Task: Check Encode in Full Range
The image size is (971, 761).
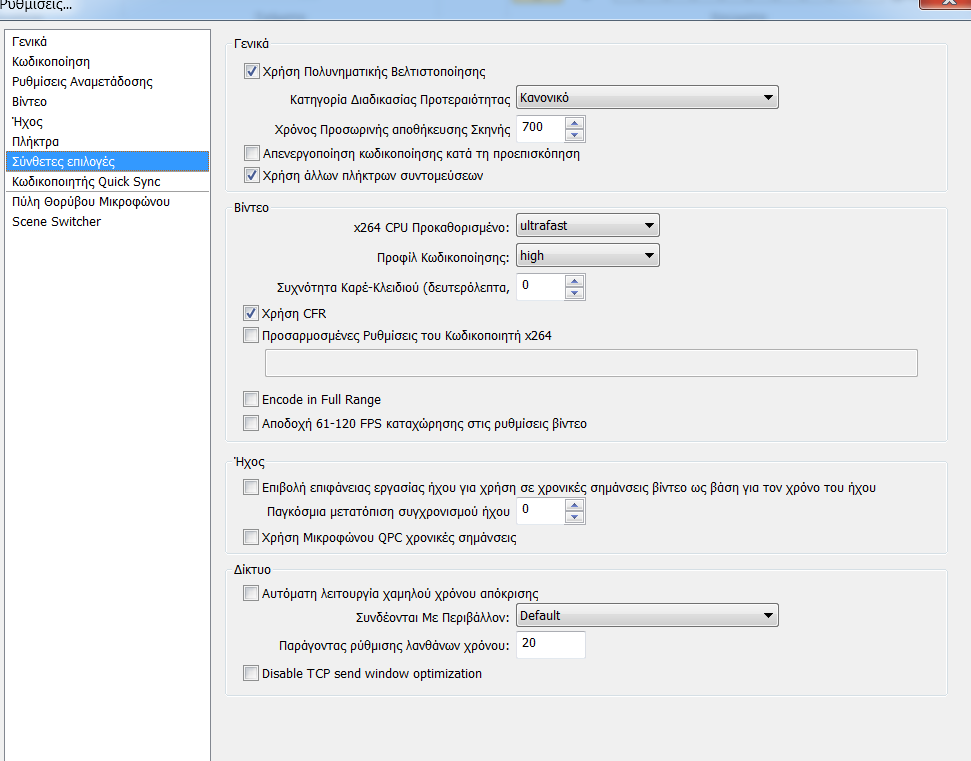Action: (x=251, y=399)
